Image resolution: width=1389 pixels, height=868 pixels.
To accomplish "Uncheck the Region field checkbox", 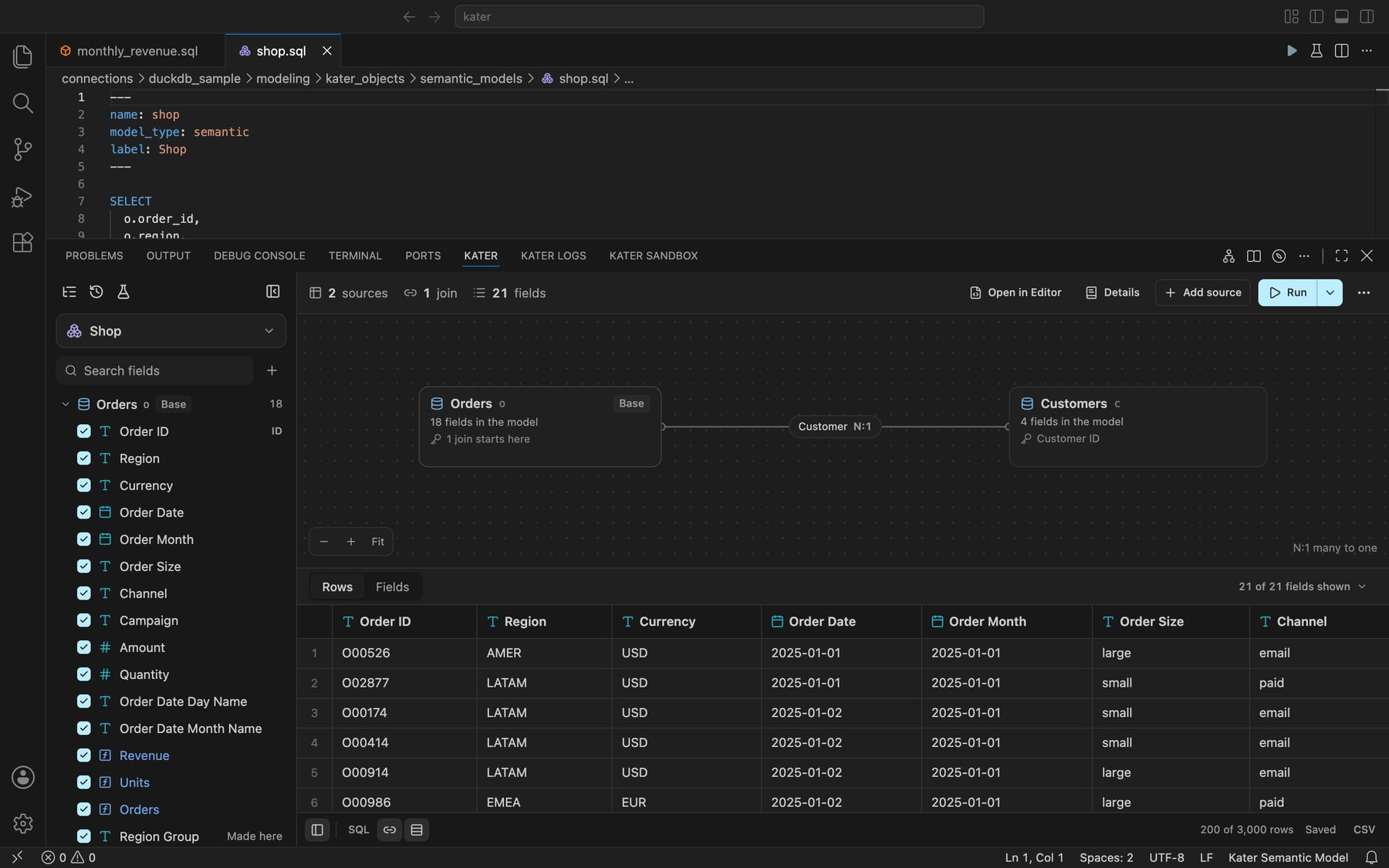I will coord(84,458).
